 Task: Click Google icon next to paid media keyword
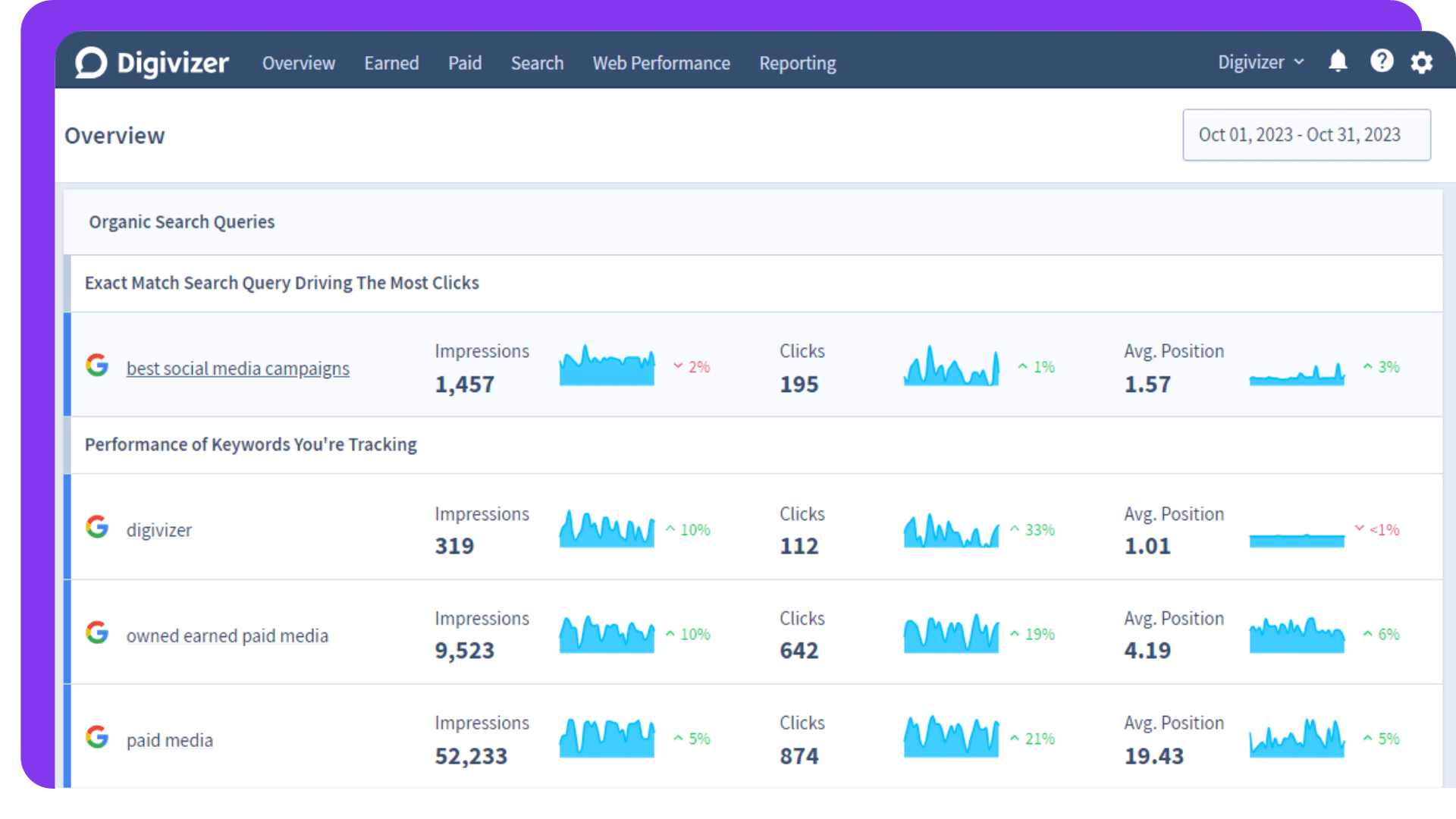[x=97, y=737]
